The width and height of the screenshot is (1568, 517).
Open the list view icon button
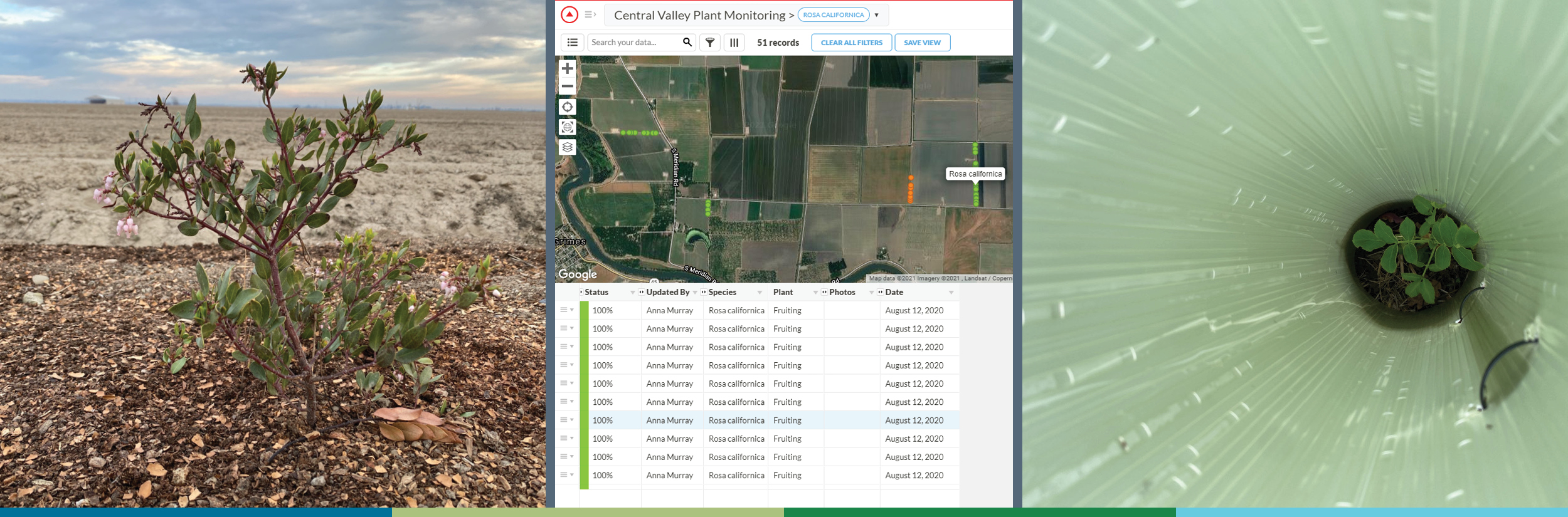click(x=572, y=43)
